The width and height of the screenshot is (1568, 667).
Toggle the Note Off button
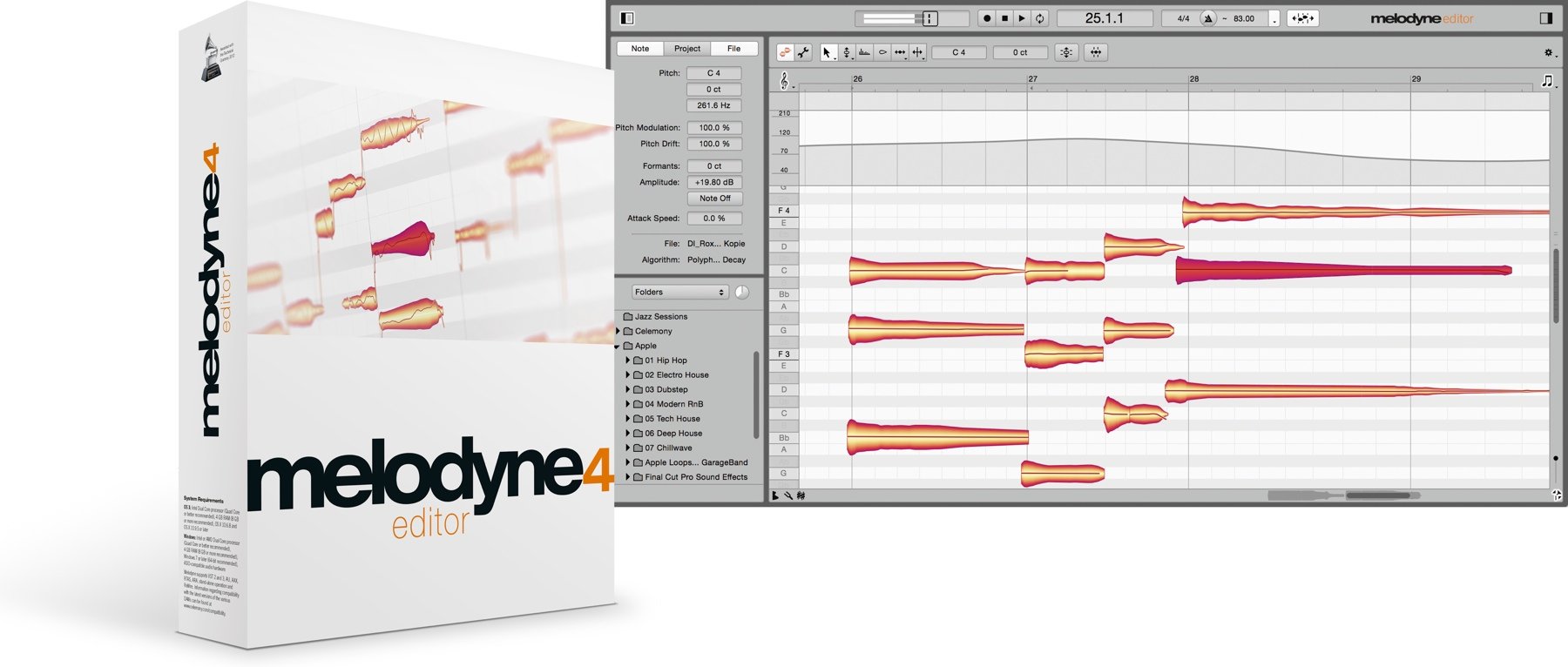coord(714,199)
